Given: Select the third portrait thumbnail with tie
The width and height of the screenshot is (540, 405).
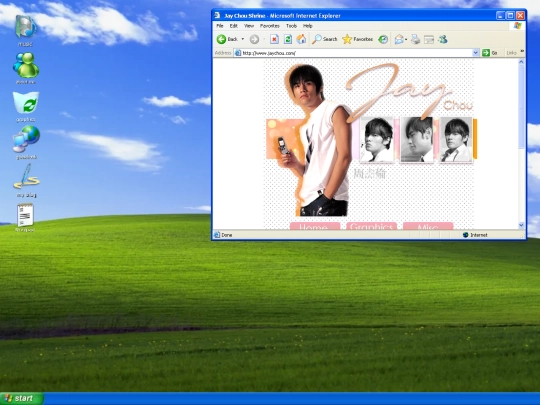Looking at the screenshot, I should (x=456, y=139).
